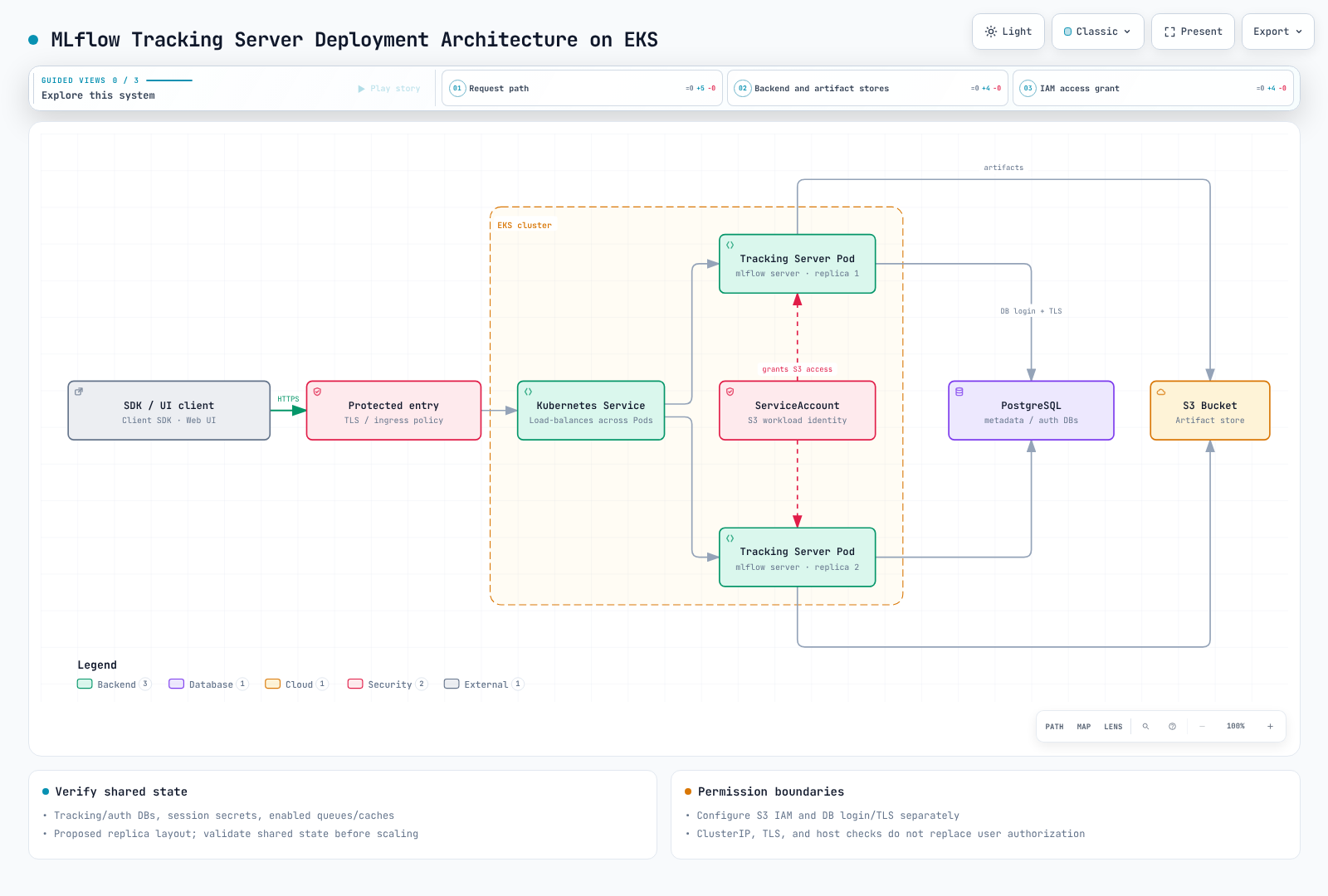Expand the Export menu

point(1277,32)
